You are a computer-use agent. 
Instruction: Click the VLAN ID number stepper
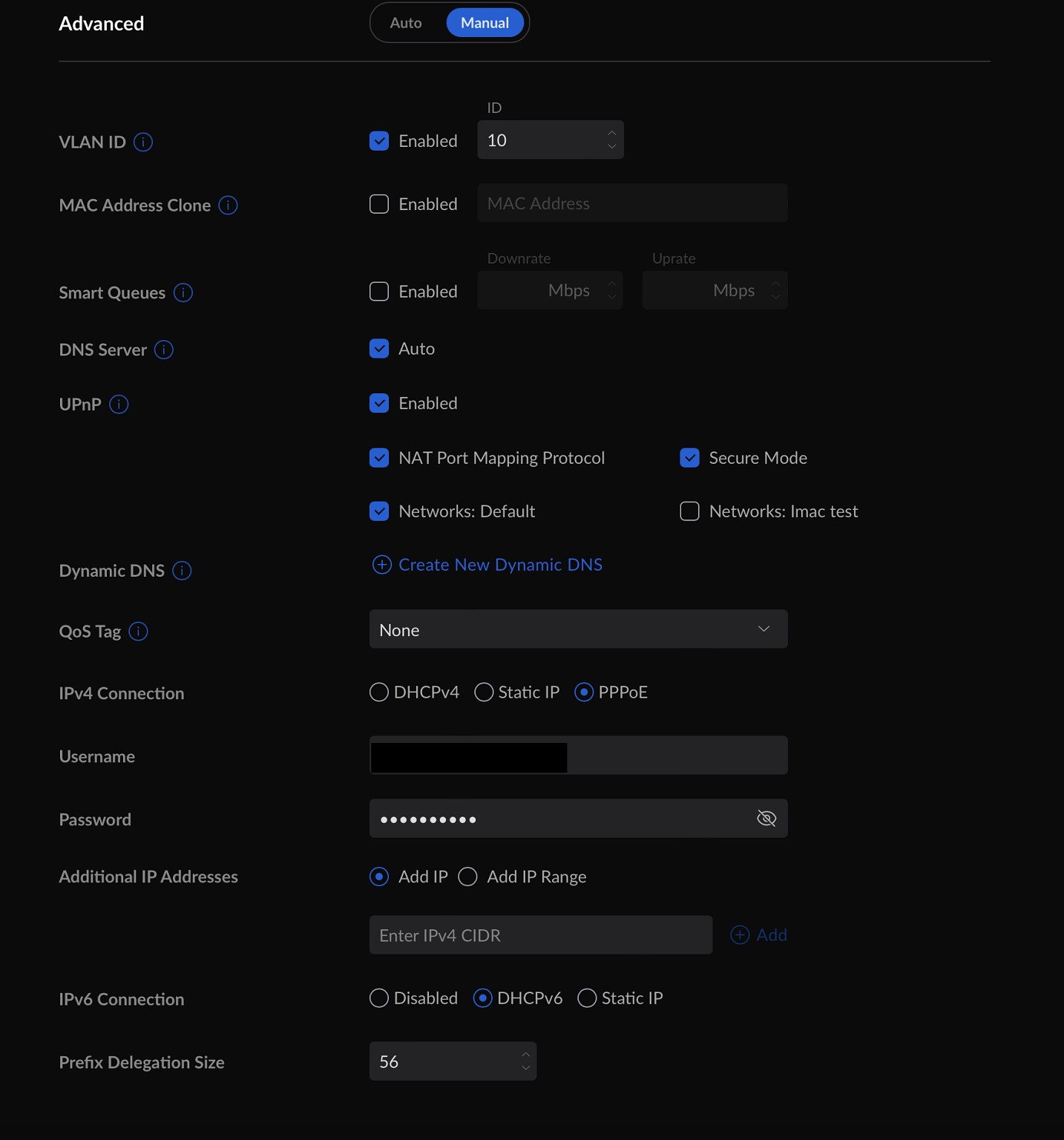[x=611, y=140]
